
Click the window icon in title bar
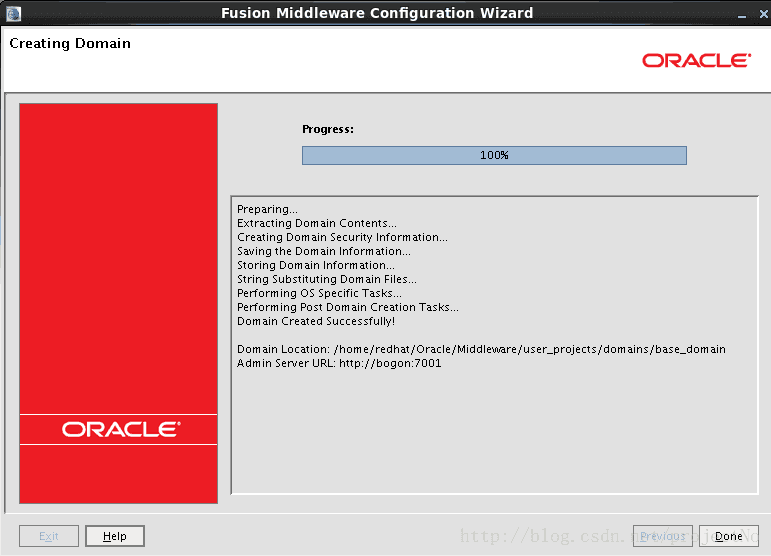click(x=13, y=13)
